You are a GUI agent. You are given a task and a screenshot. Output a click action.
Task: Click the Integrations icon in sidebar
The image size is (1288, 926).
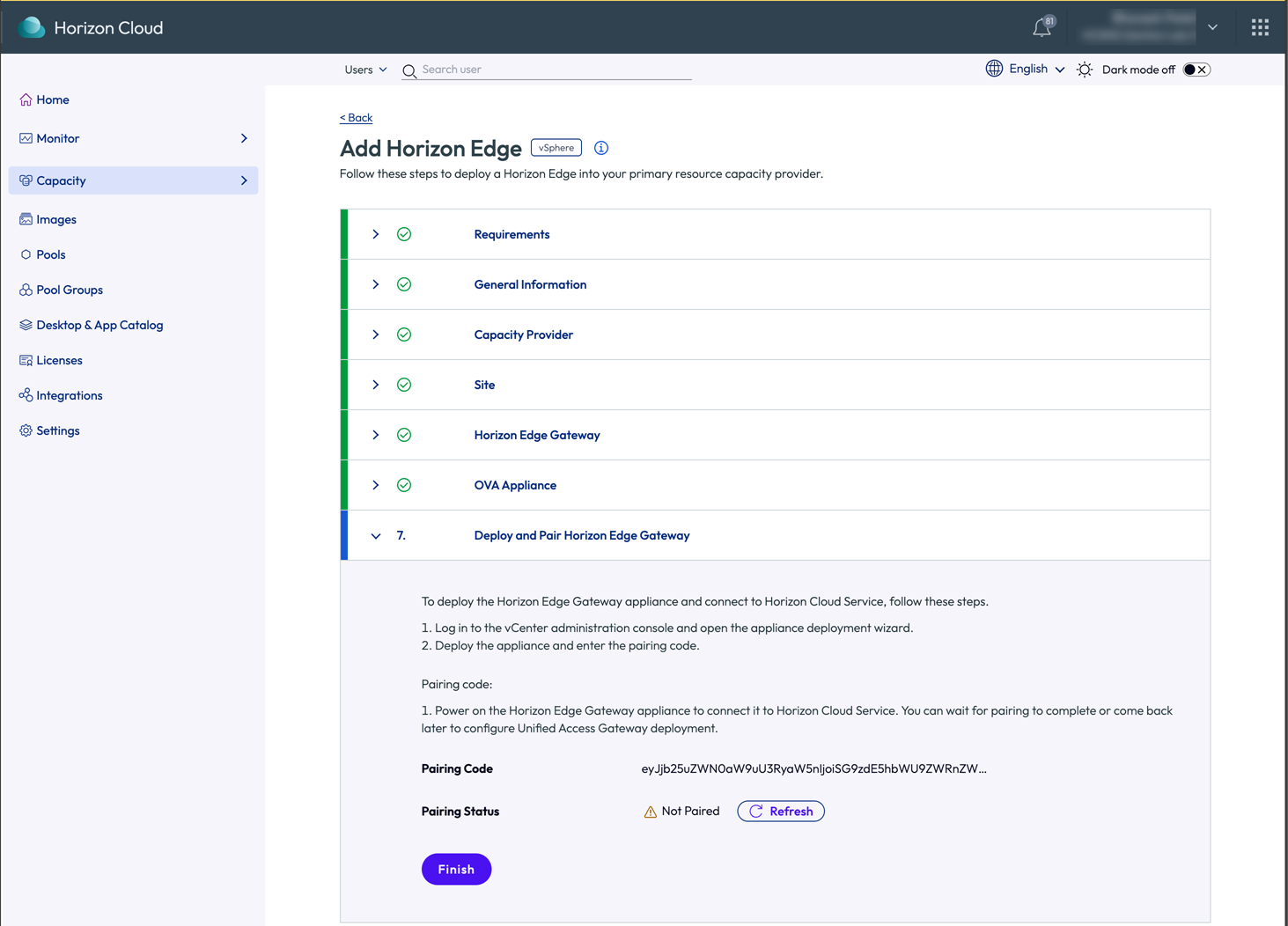(x=26, y=395)
